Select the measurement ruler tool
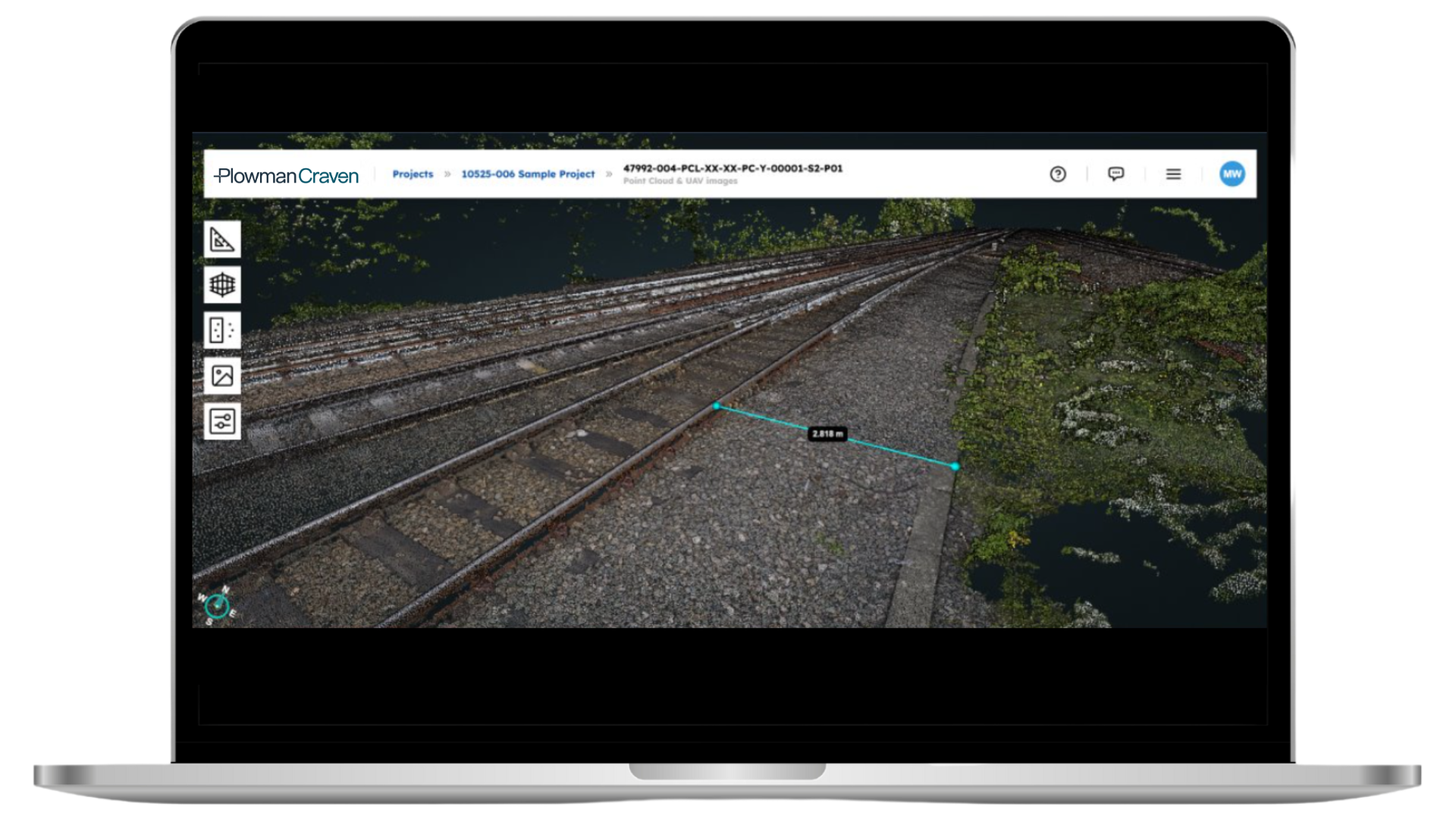This screenshot has height=819, width=1456. (222, 240)
